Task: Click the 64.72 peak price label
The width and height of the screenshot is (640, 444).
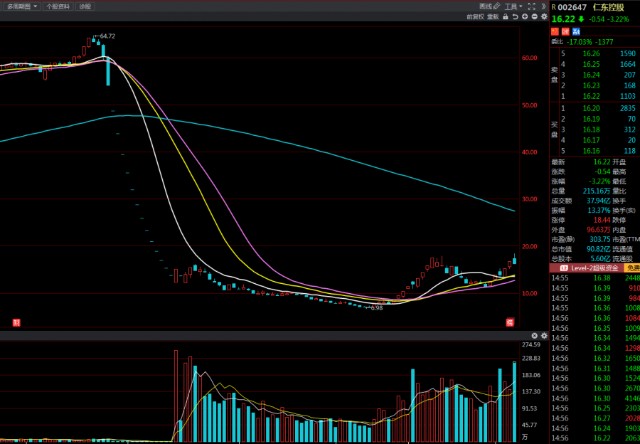Action: [107, 36]
